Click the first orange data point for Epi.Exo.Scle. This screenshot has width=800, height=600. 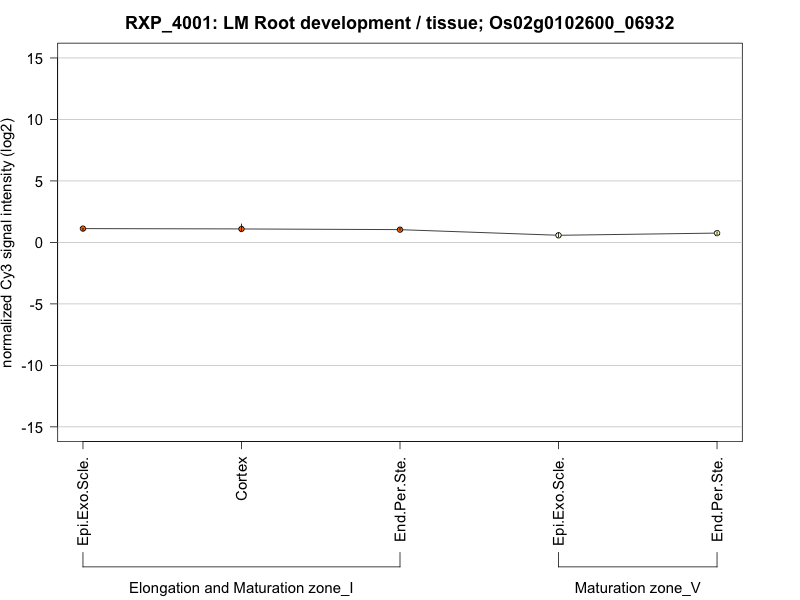coord(83,228)
